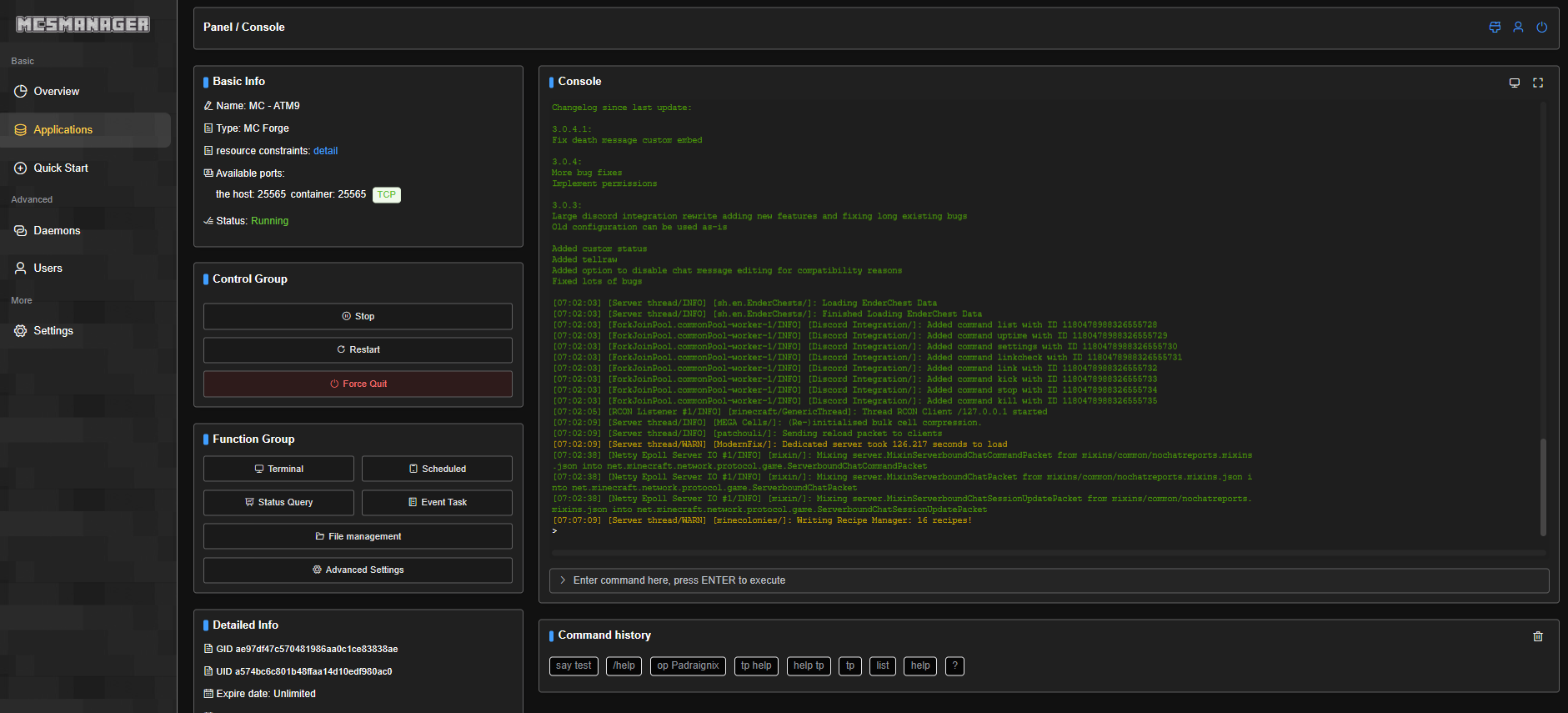Open File management

pos(358,536)
